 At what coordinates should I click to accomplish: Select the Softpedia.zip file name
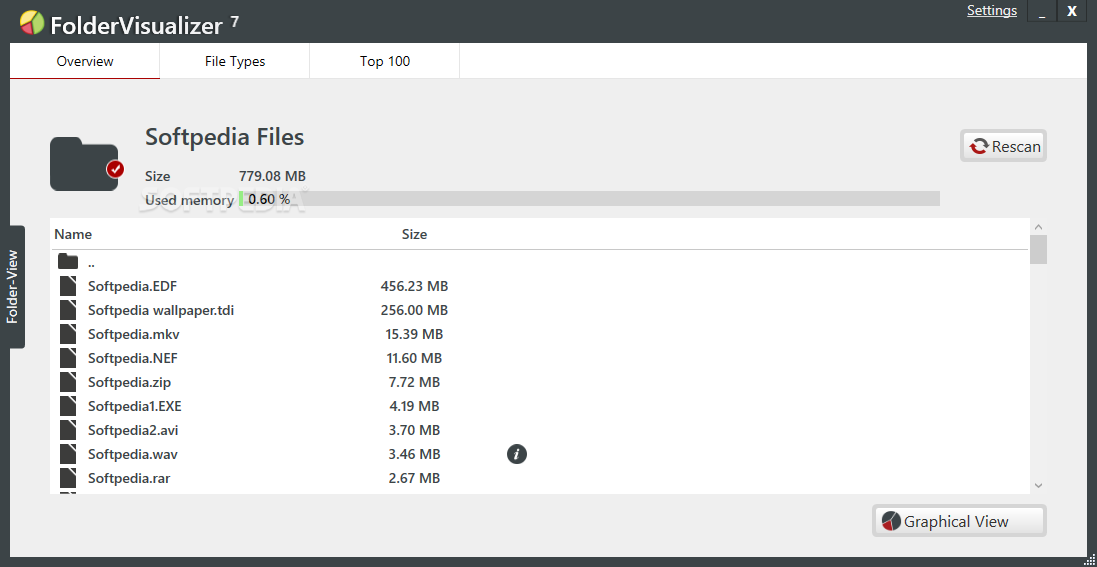pos(129,382)
